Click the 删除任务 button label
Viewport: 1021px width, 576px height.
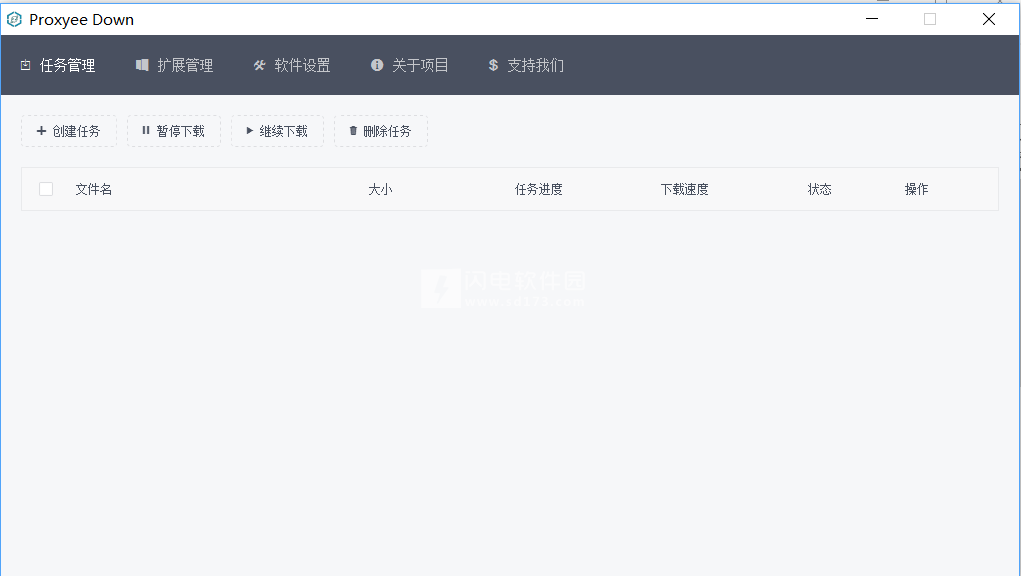pos(387,131)
